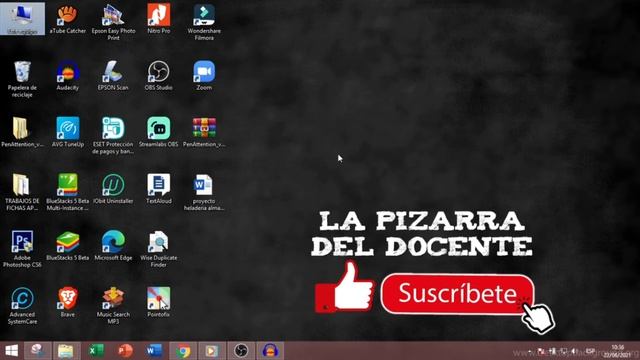The height and width of the screenshot is (360, 640).
Task: Open TextAloud desktop shortcut
Action: point(159,189)
